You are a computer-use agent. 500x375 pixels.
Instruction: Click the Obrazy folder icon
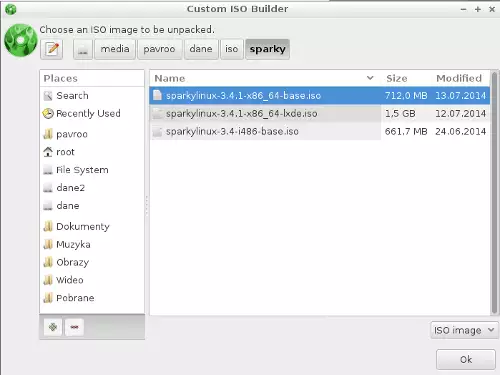[x=48, y=262]
